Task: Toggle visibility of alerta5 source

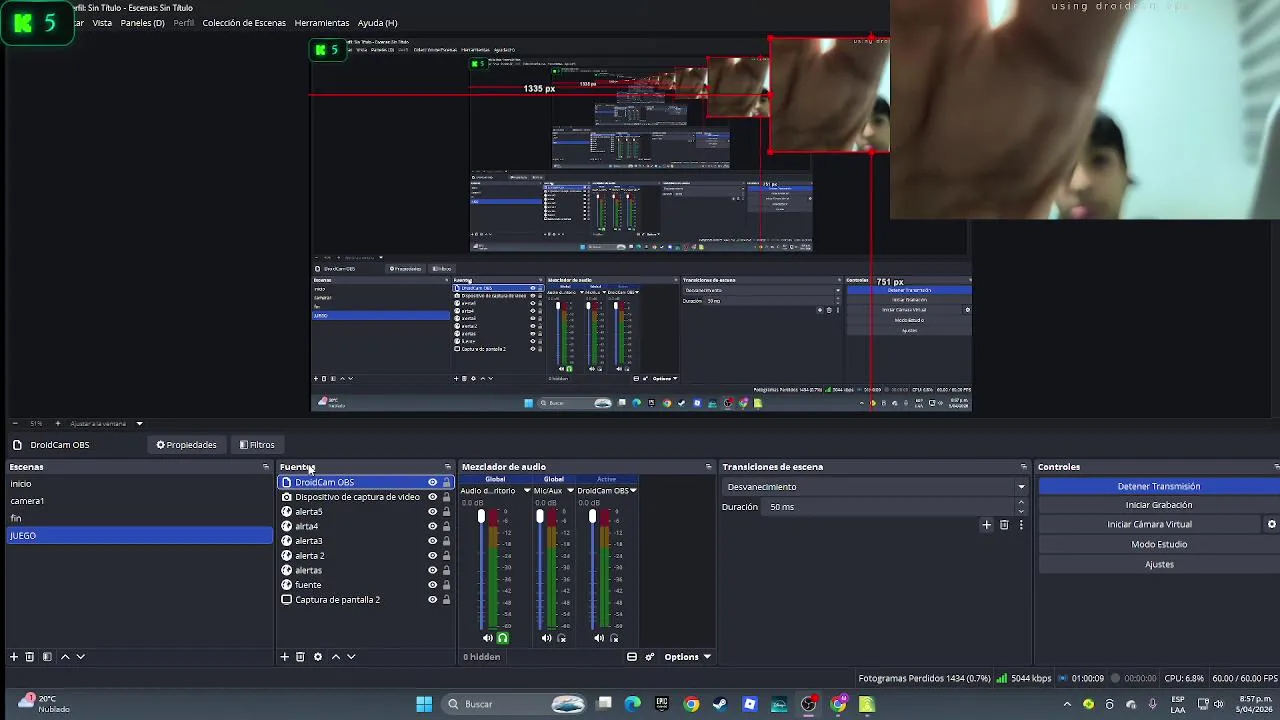Action: coord(432,512)
